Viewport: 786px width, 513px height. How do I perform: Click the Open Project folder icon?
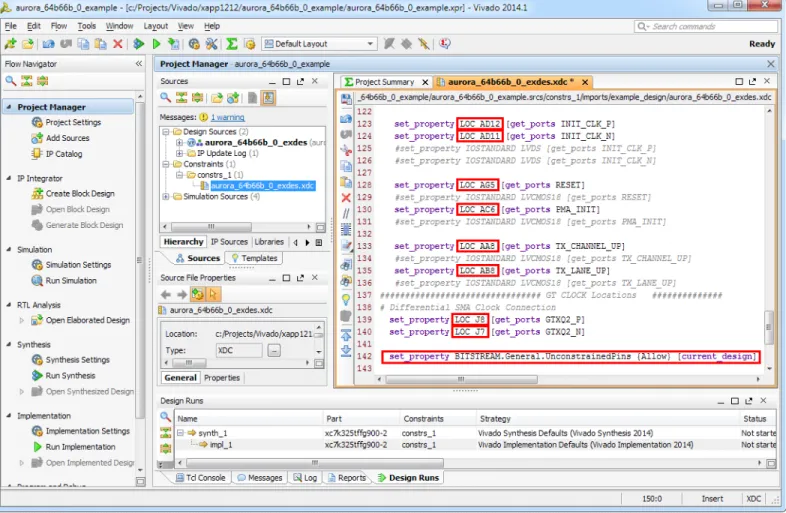(28, 44)
